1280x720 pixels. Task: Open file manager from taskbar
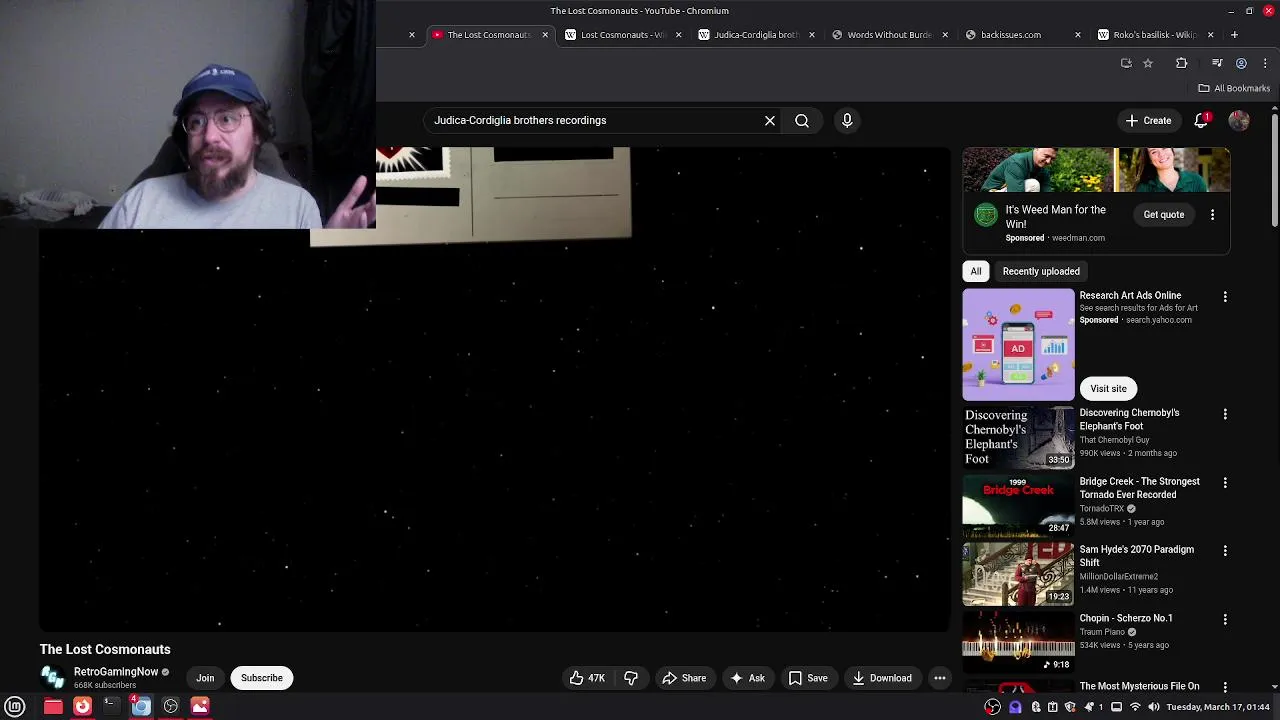click(x=53, y=706)
